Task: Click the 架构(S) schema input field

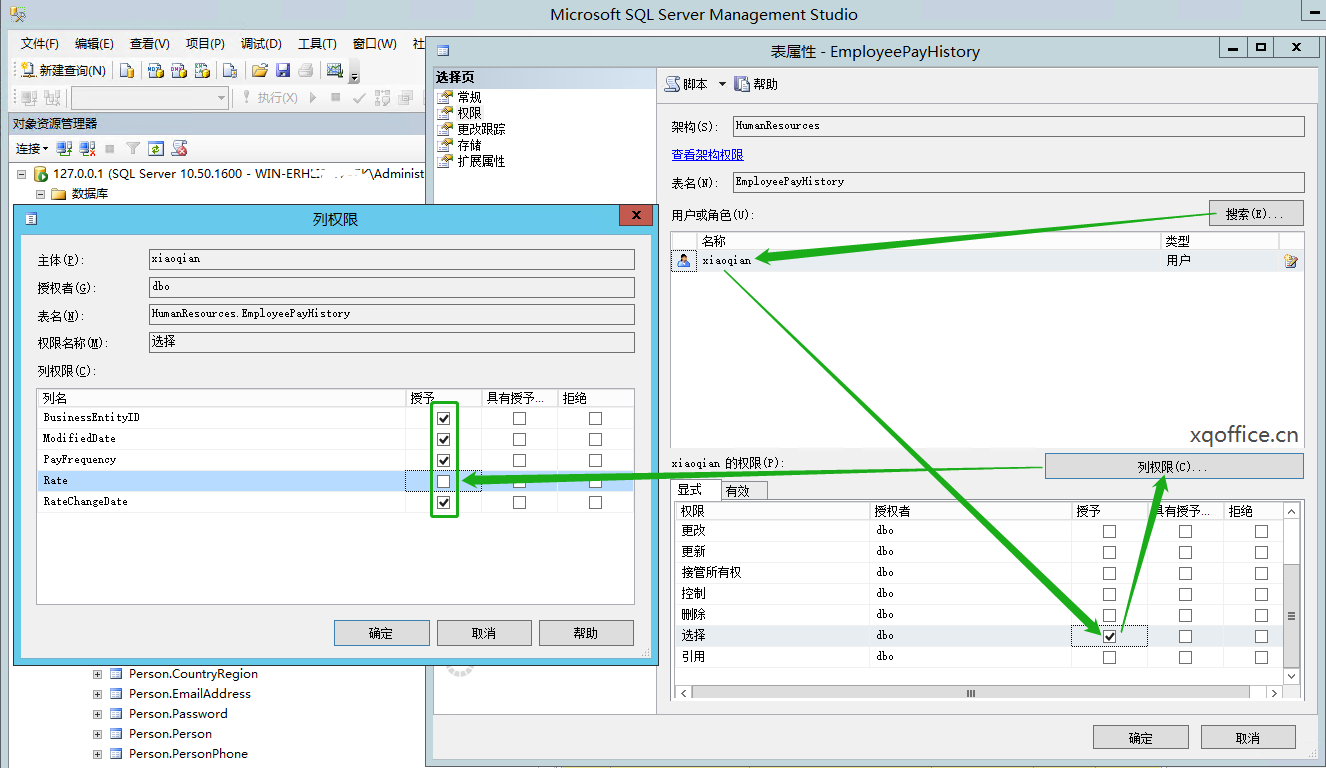Action: tap(1018, 126)
